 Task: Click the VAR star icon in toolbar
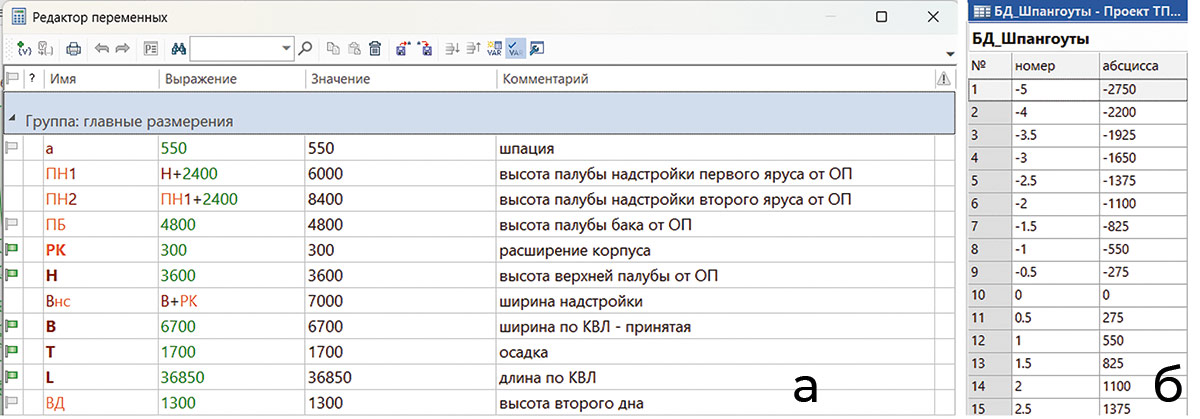(x=494, y=48)
